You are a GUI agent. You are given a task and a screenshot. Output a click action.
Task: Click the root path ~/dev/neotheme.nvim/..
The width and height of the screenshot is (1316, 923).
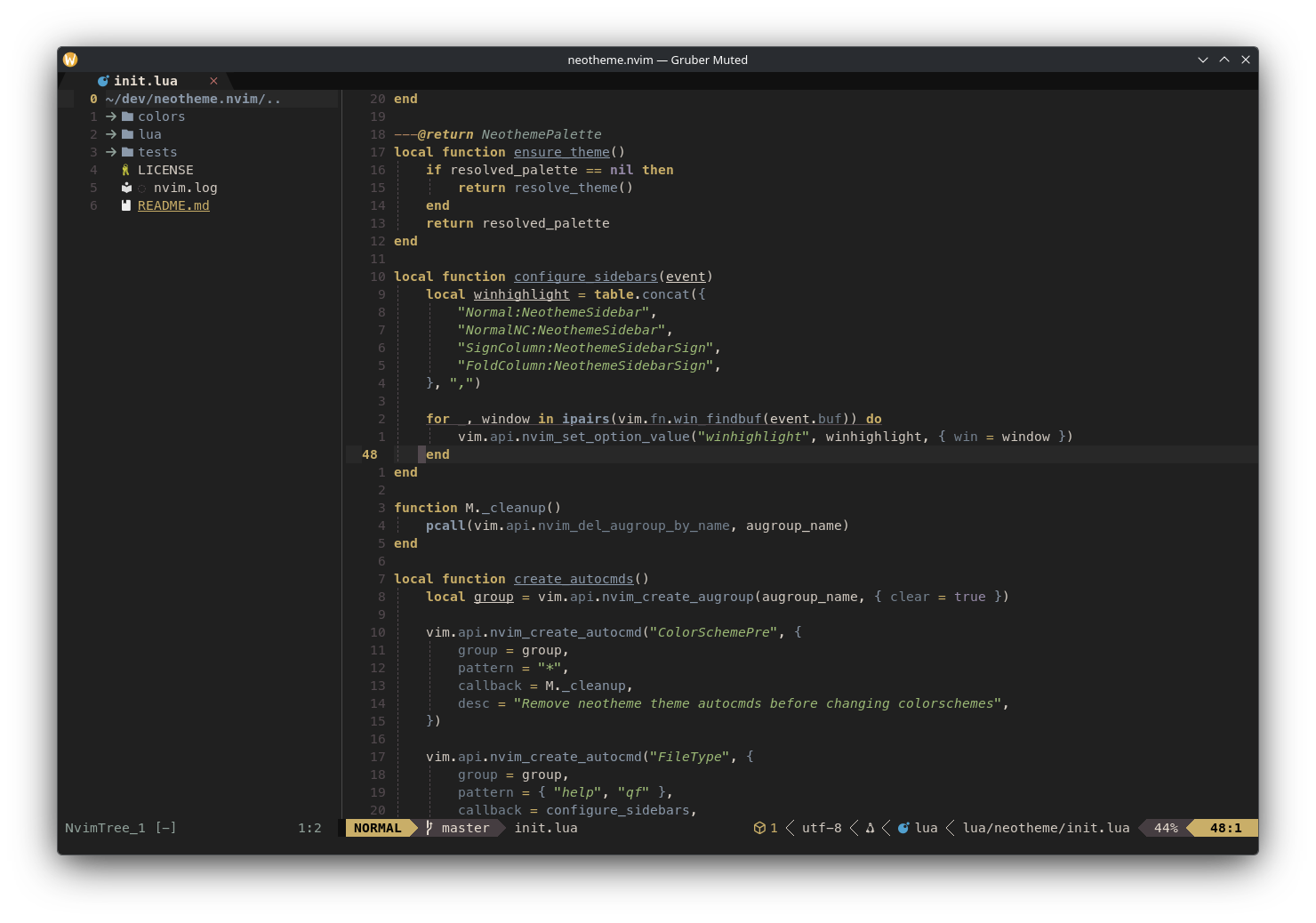(193, 99)
